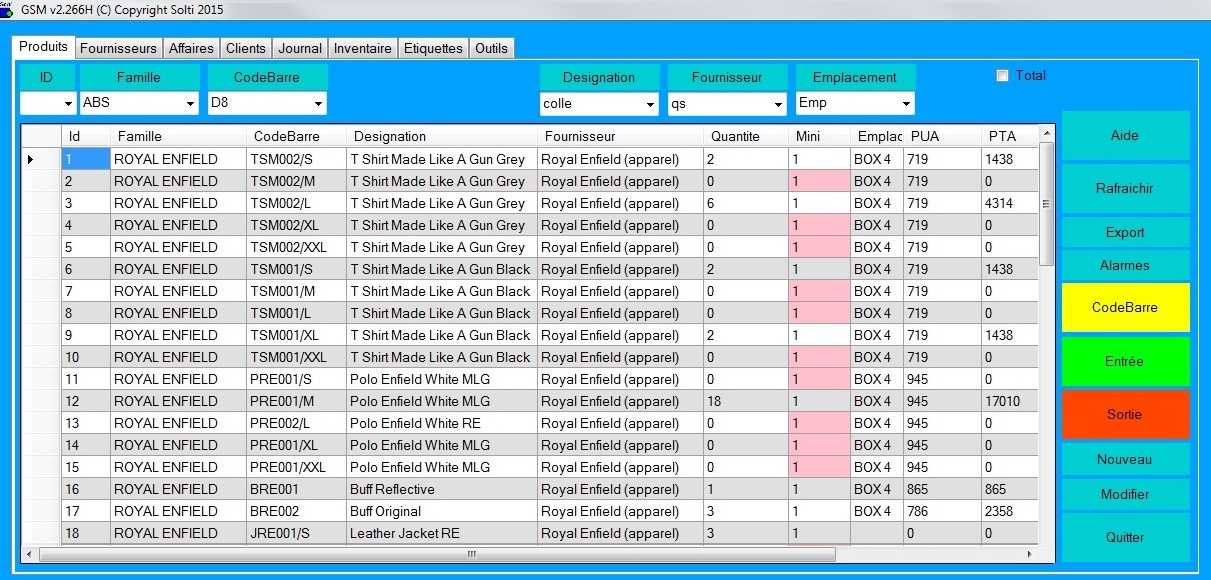View stock alerts via Alarmes
This screenshot has height=580, width=1211.
[x=1124, y=264]
